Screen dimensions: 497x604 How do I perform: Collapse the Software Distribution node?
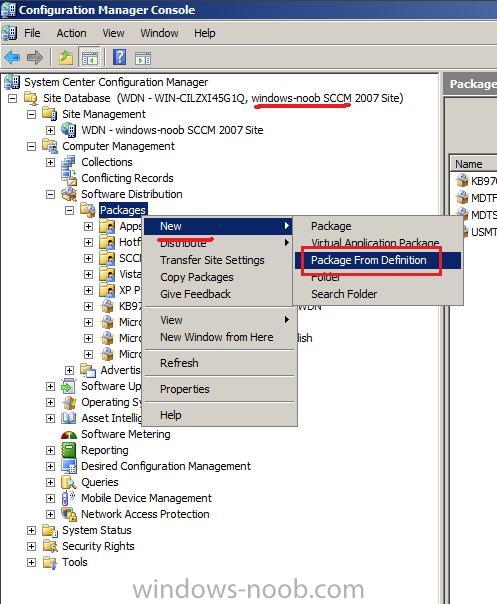[x=50, y=195]
